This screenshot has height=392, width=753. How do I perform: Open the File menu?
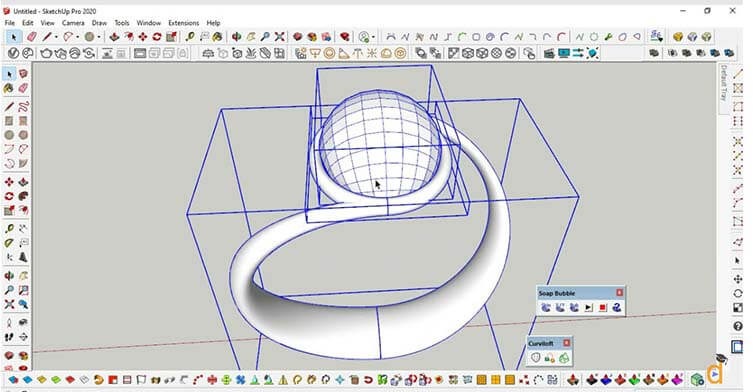(x=9, y=23)
